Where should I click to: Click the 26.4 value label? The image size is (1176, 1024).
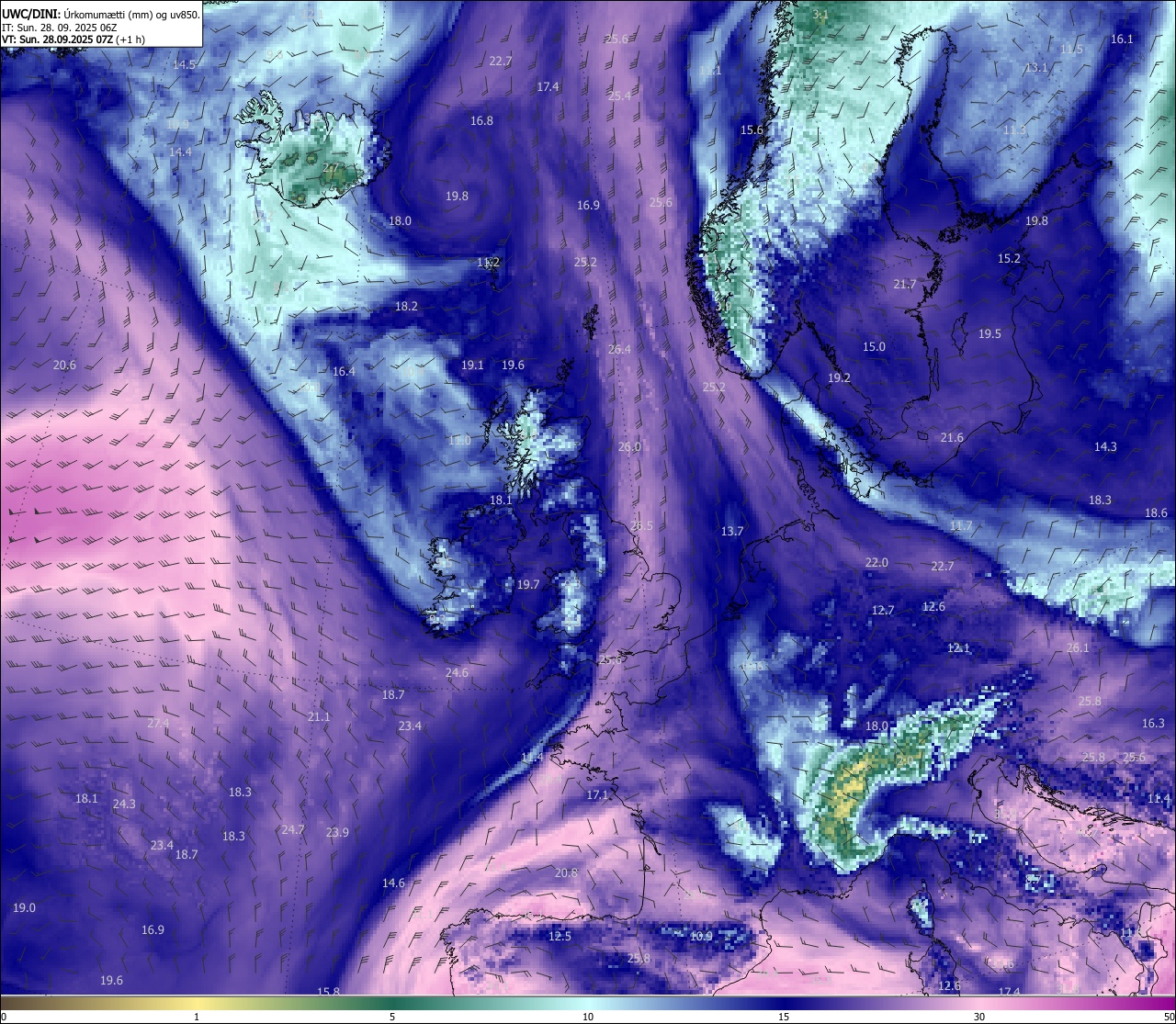[619, 349]
